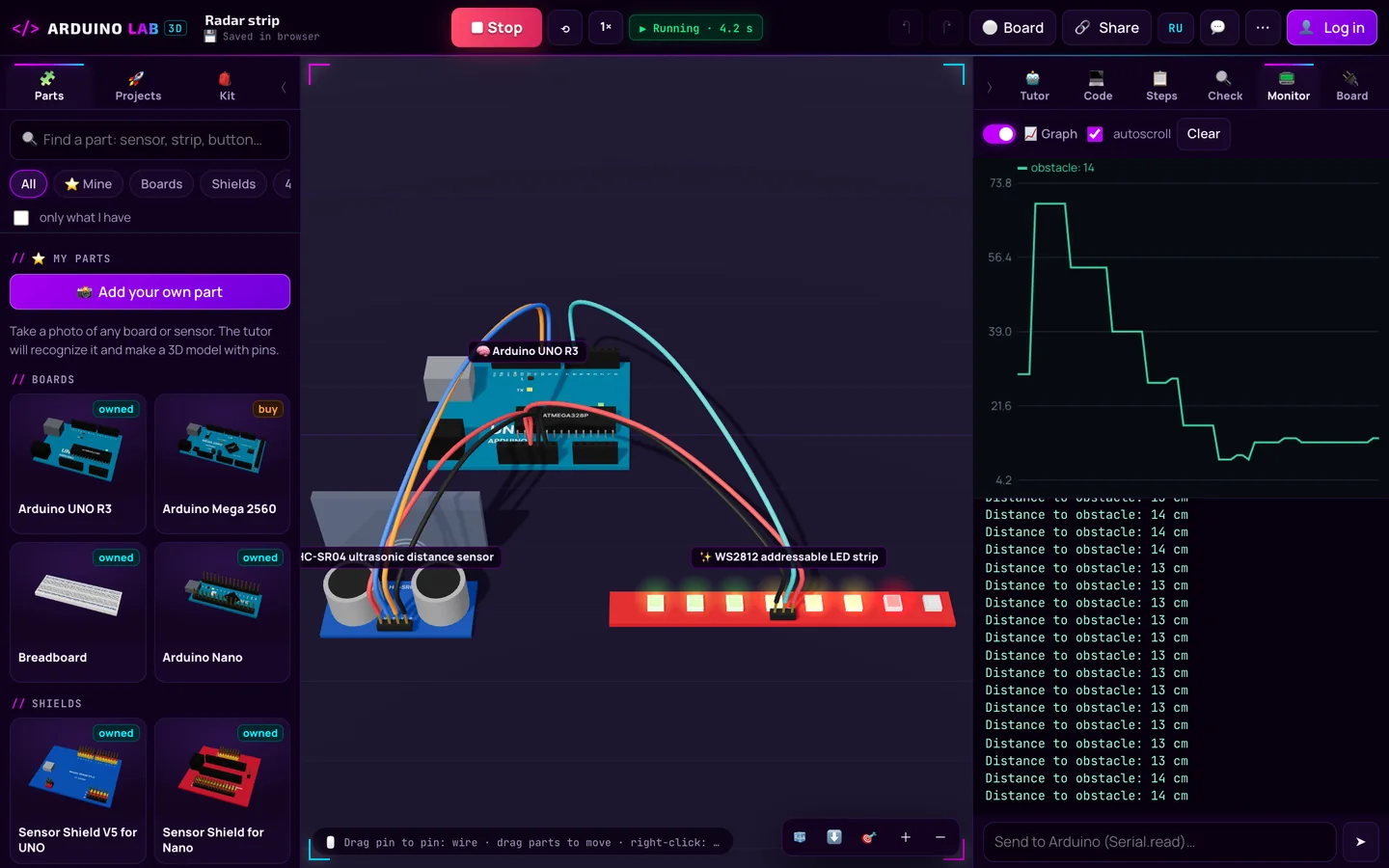The image size is (1389, 868).
Task: Zoom out with the minus icon
Action: (940, 837)
